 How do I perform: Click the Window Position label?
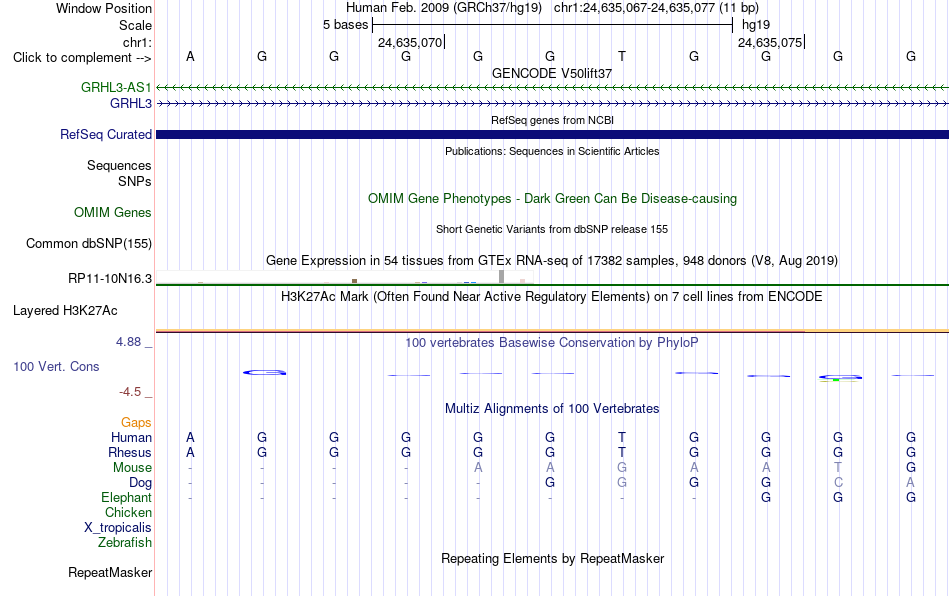[104, 8]
